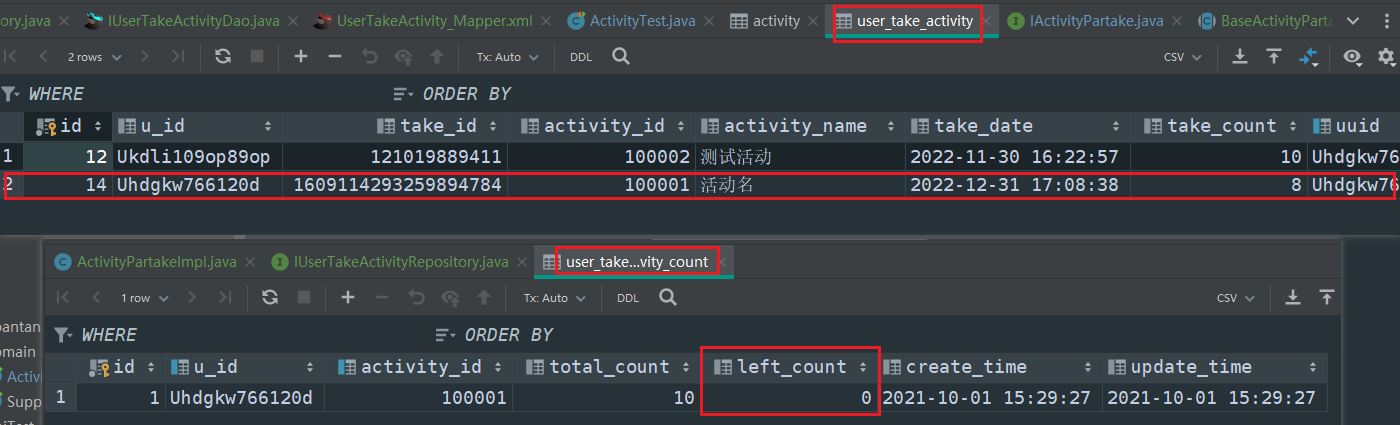
Task: Switch to ActivityPartakeImpl.java tab
Action: (x=146, y=262)
